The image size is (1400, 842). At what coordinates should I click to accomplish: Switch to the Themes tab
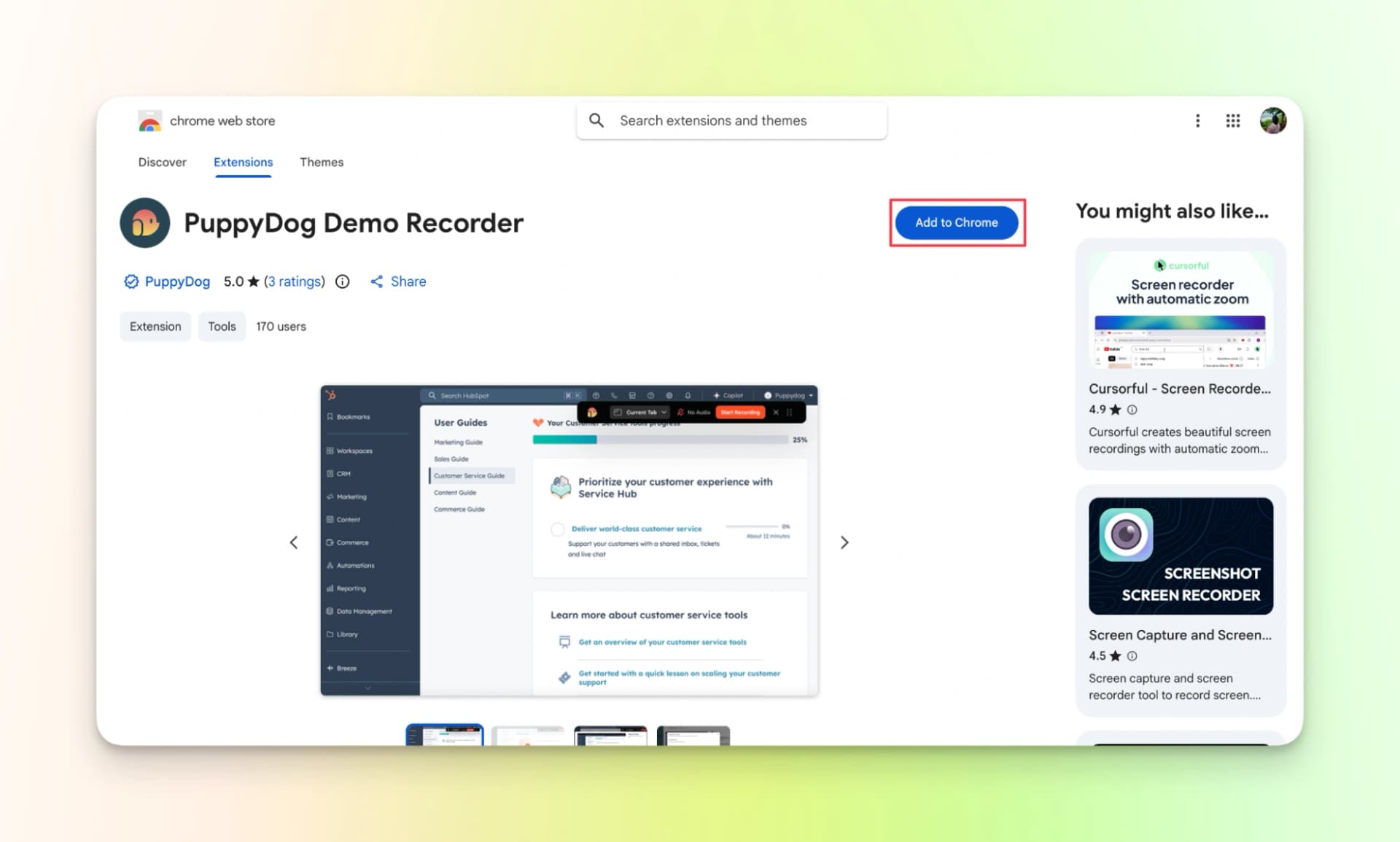point(322,162)
